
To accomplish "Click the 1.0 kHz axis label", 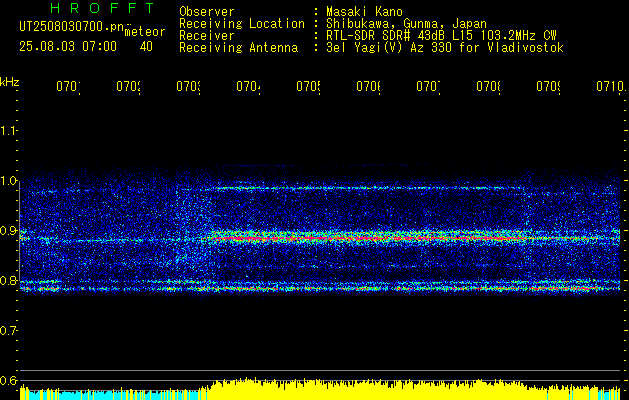I will pos(8,181).
